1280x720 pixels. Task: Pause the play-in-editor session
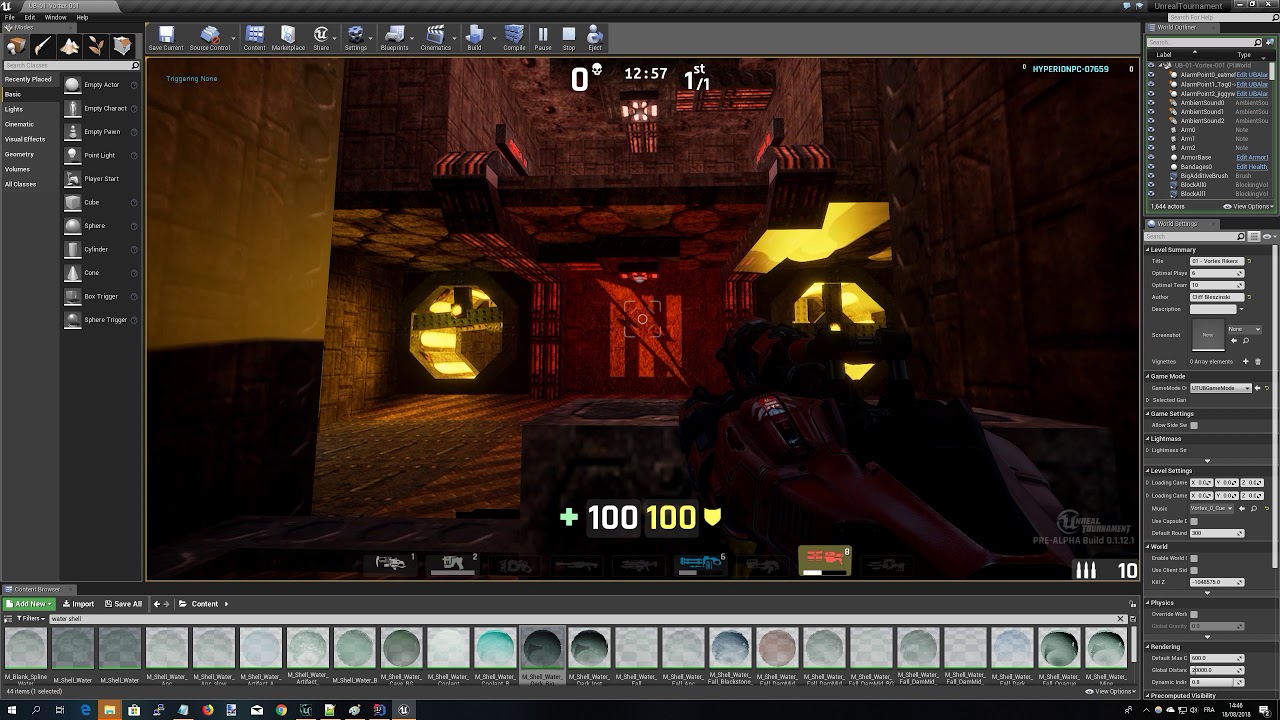(543, 38)
